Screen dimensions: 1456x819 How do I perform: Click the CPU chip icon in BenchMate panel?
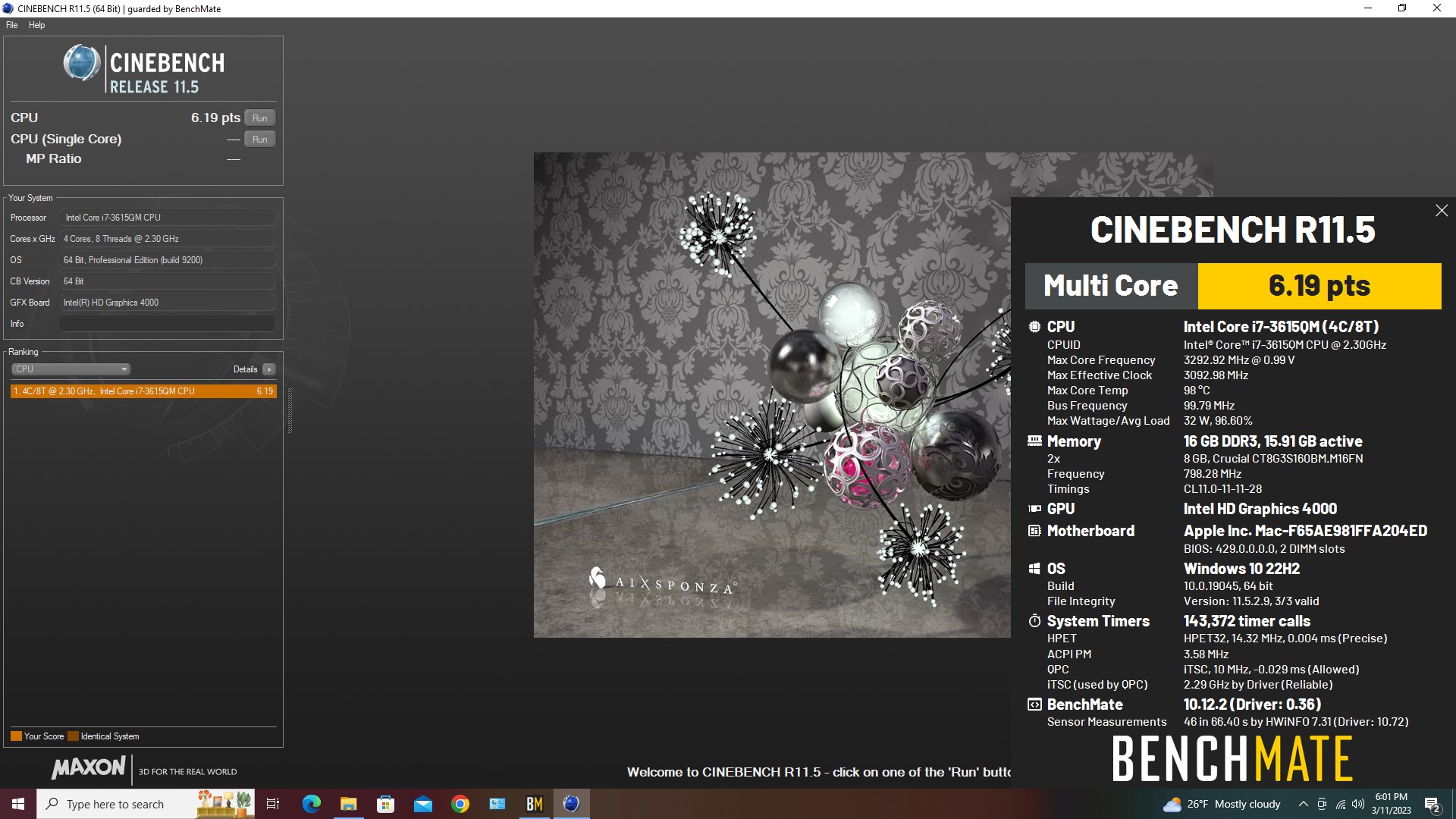pyautogui.click(x=1034, y=327)
